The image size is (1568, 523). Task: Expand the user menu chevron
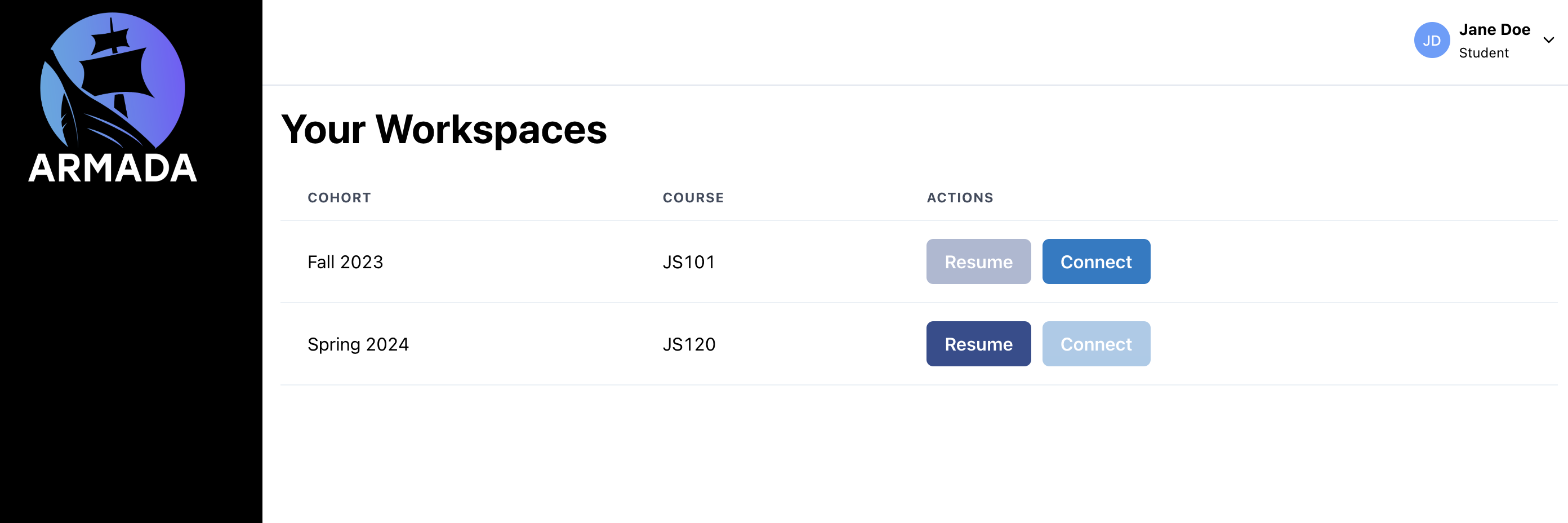[x=1548, y=40]
